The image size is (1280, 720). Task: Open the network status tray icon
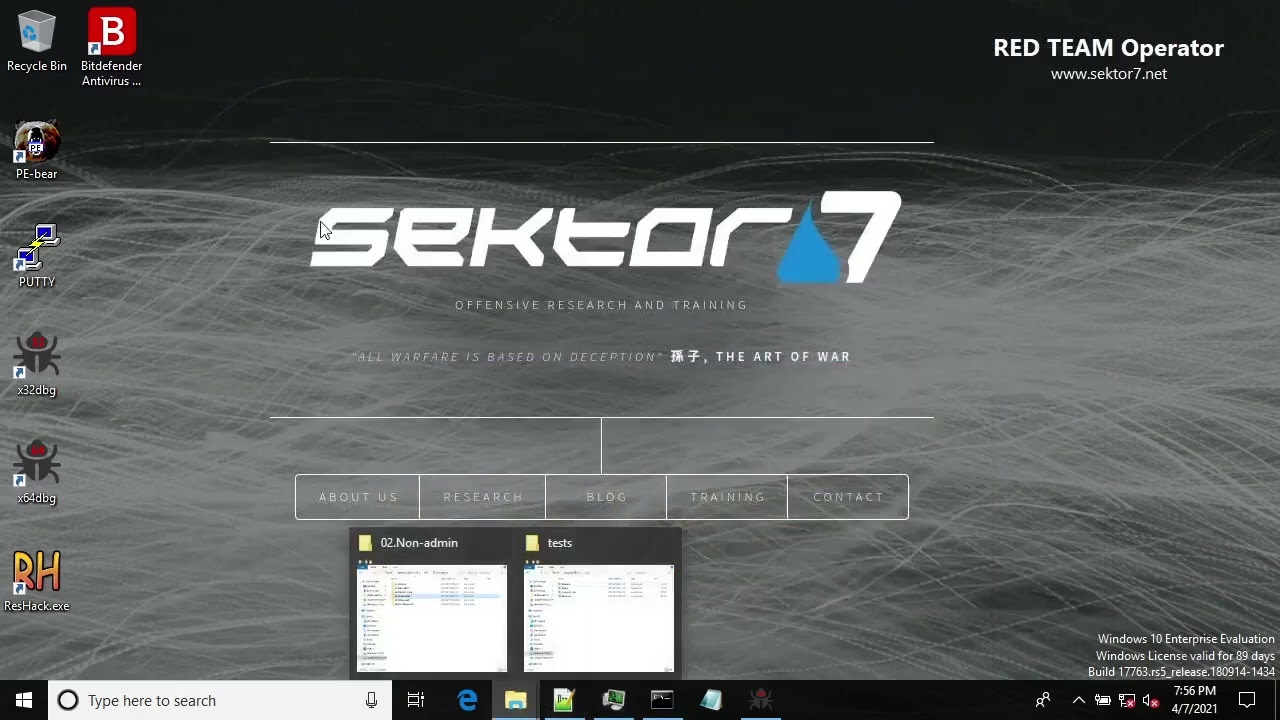tap(1127, 700)
